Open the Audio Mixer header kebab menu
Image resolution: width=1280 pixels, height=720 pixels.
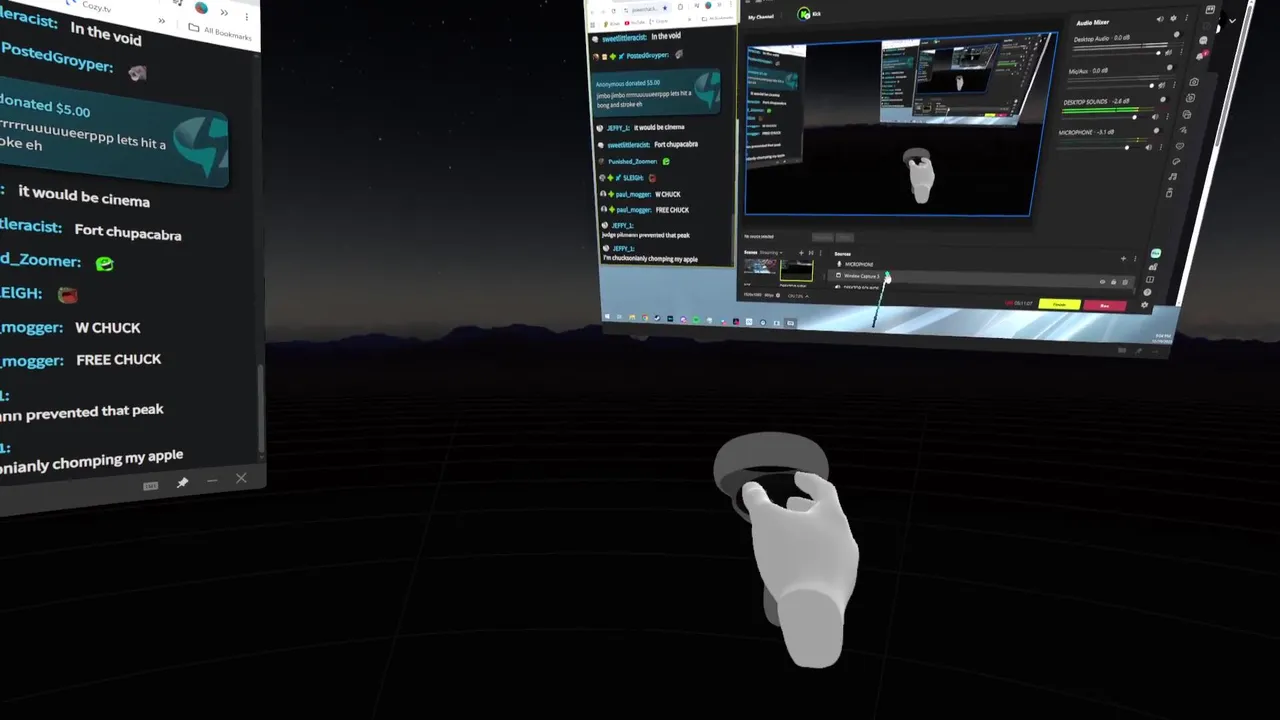pos(1186,17)
